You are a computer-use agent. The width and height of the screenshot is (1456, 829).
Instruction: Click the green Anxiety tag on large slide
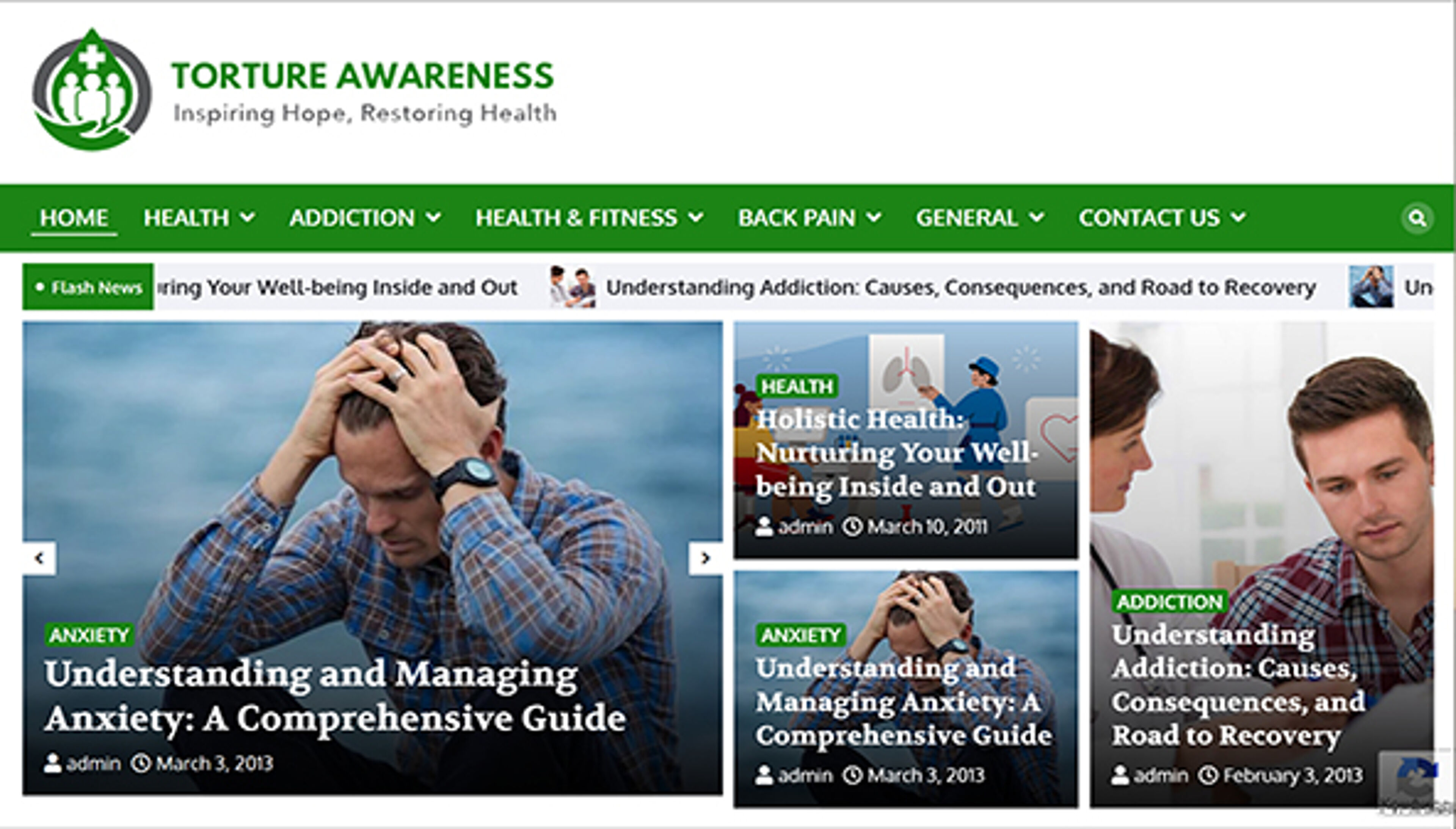[89, 635]
